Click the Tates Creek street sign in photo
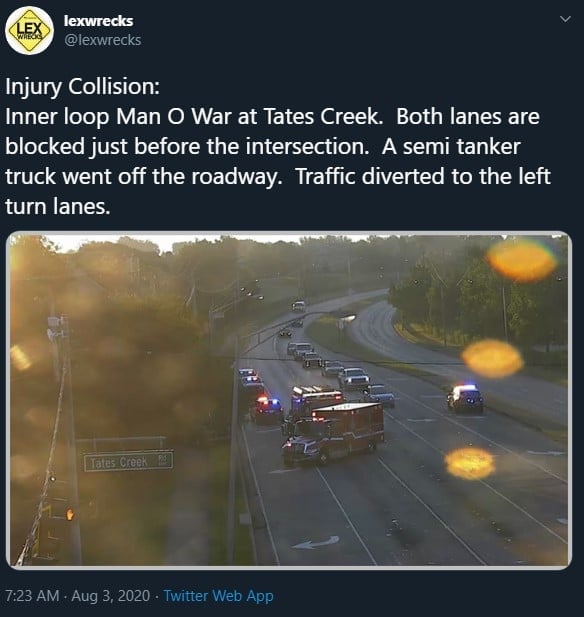Screen dimensions: 584x617 [x=128, y=461]
